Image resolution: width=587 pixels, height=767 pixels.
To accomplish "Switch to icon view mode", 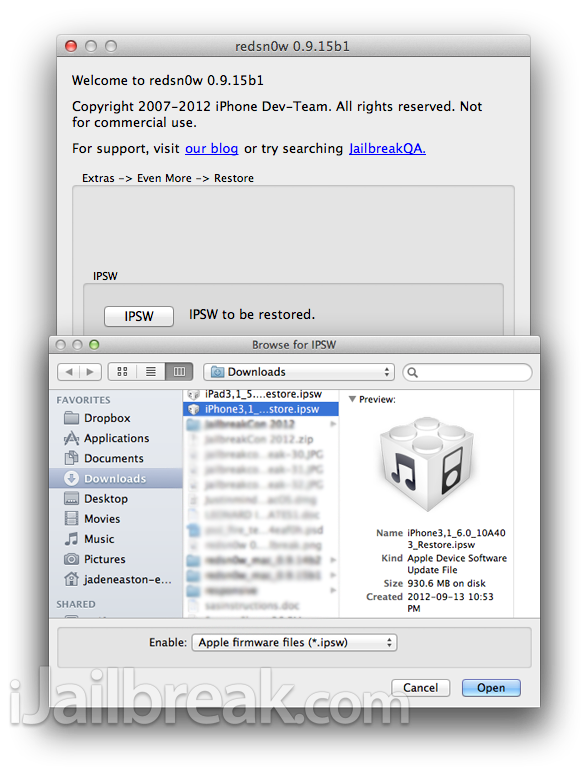I will 122,372.
